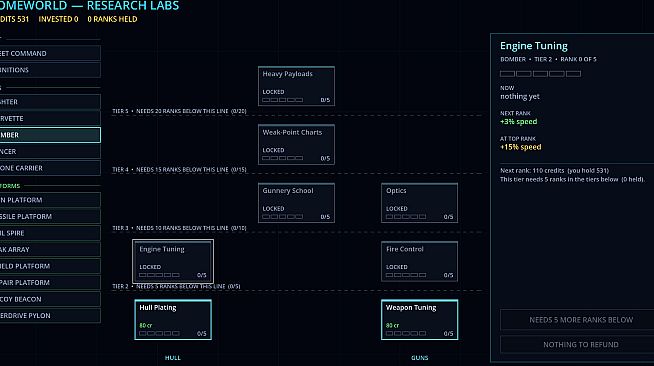654x366 pixels.
Task: Choose the Corvette ship class
Action: click(x=50, y=118)
